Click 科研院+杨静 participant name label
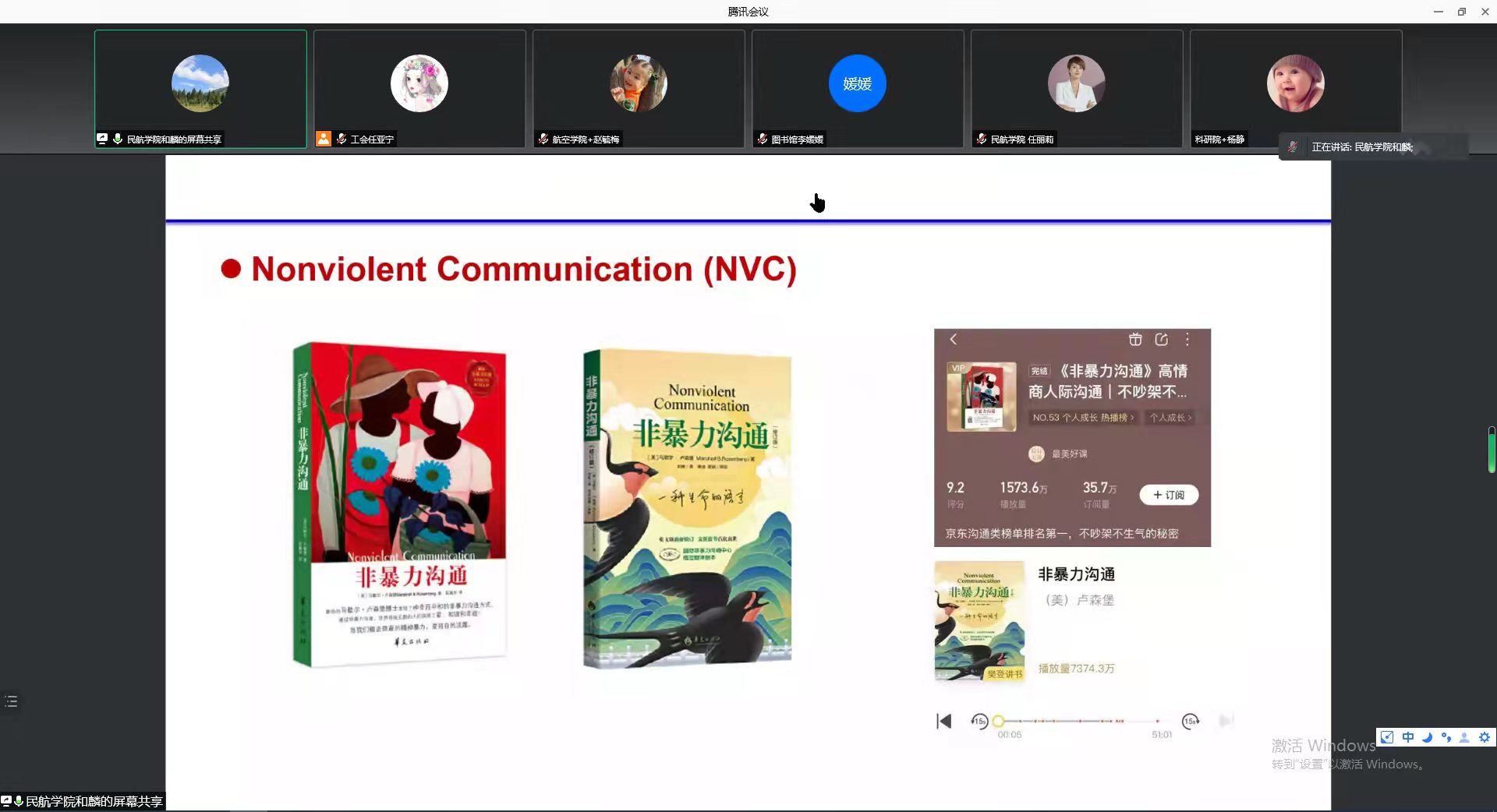The height and width of the screenshot is (812, 1497). click(1219, 139)
